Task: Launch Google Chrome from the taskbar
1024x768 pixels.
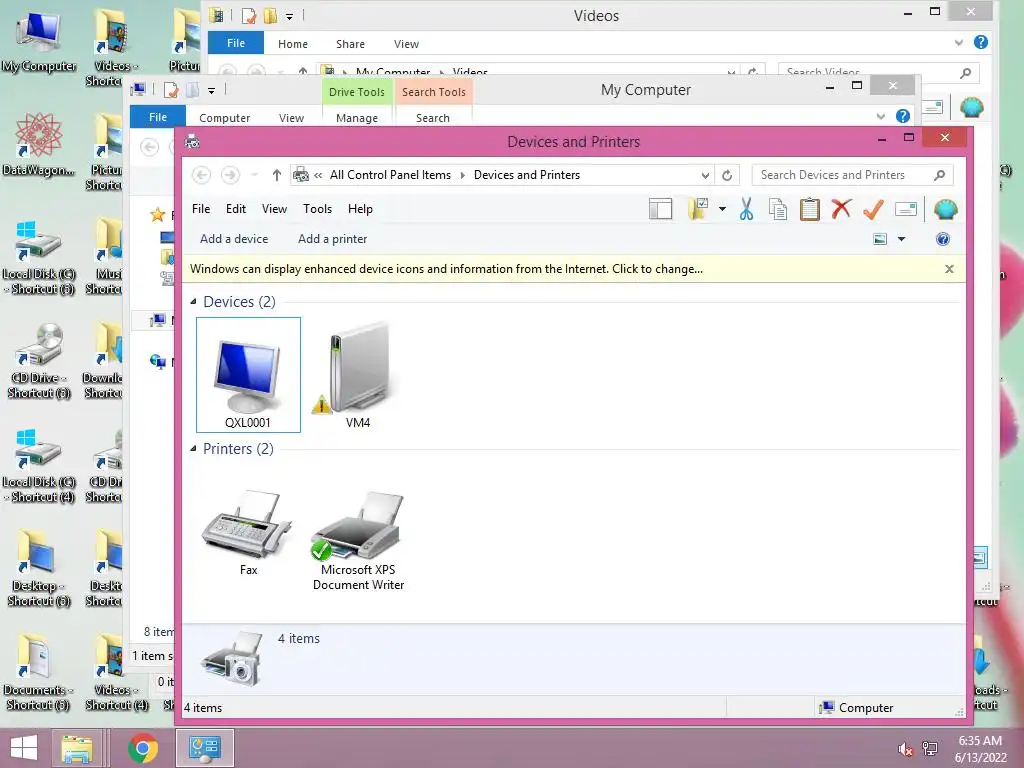Action: pyautogui.click(x=143, y=748)
